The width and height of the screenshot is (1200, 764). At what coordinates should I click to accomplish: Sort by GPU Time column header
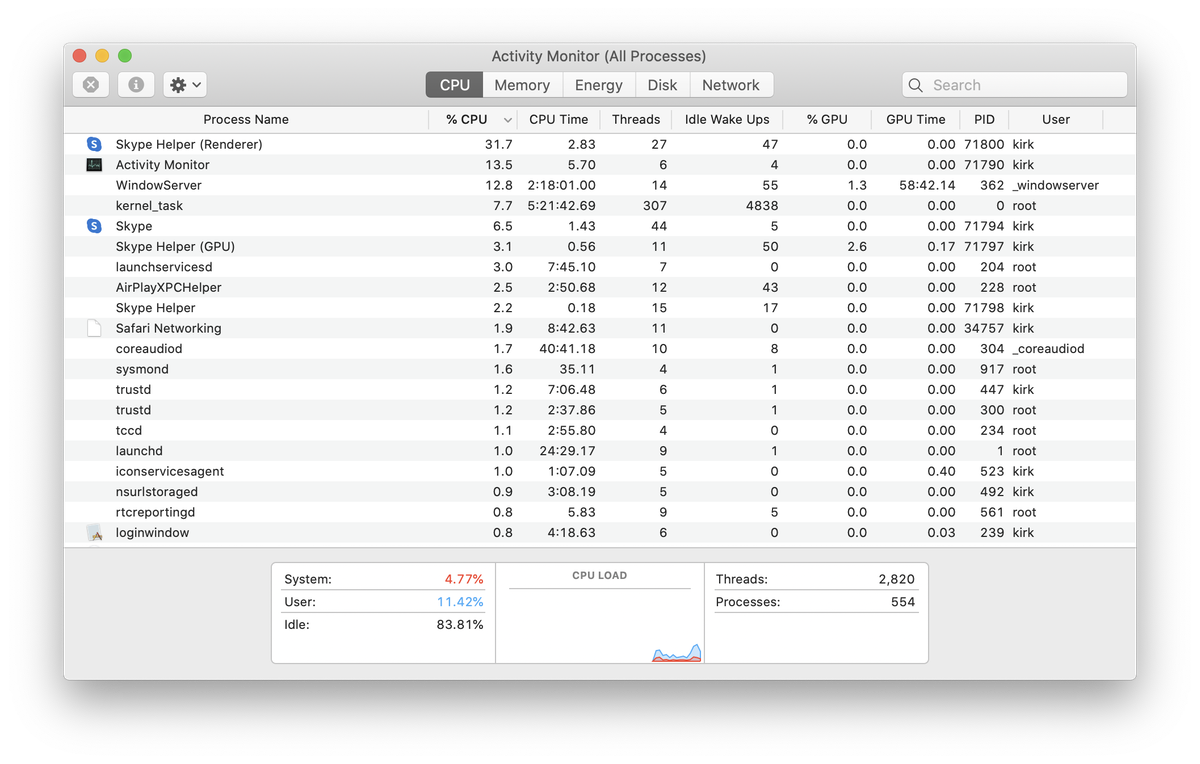tap(915, 119)
